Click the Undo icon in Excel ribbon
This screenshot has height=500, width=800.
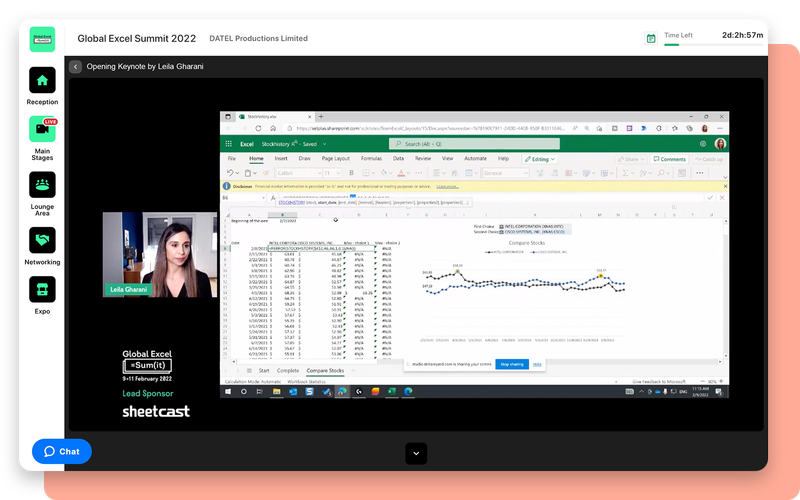(230, 173)
